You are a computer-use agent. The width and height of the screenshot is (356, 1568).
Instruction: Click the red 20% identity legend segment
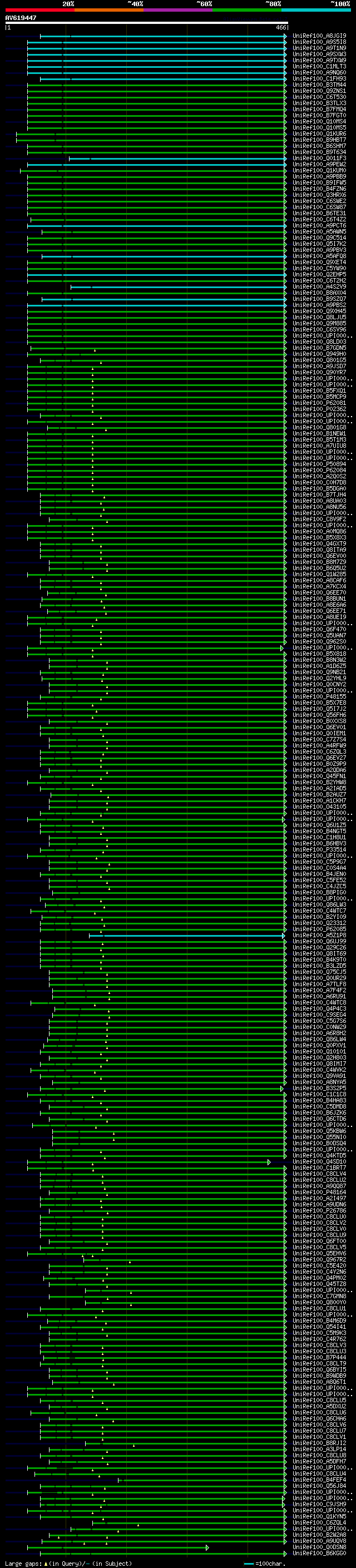(x=39, y=10)
